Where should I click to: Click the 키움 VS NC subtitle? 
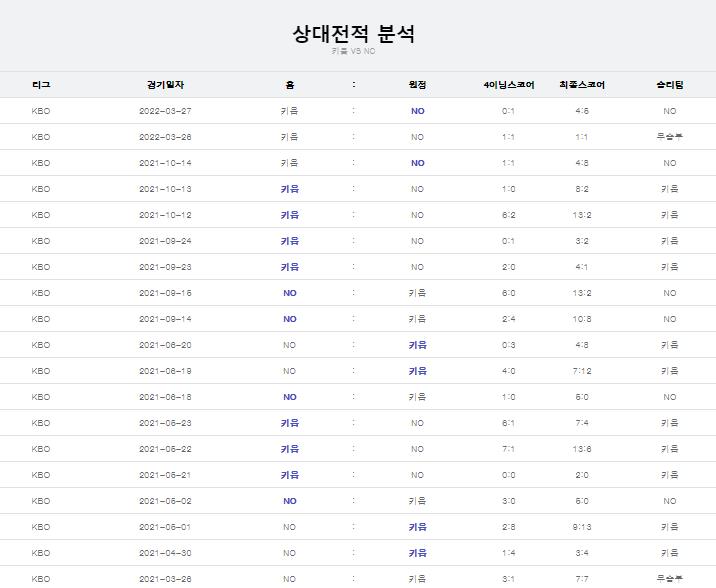(x=353, y=51)
